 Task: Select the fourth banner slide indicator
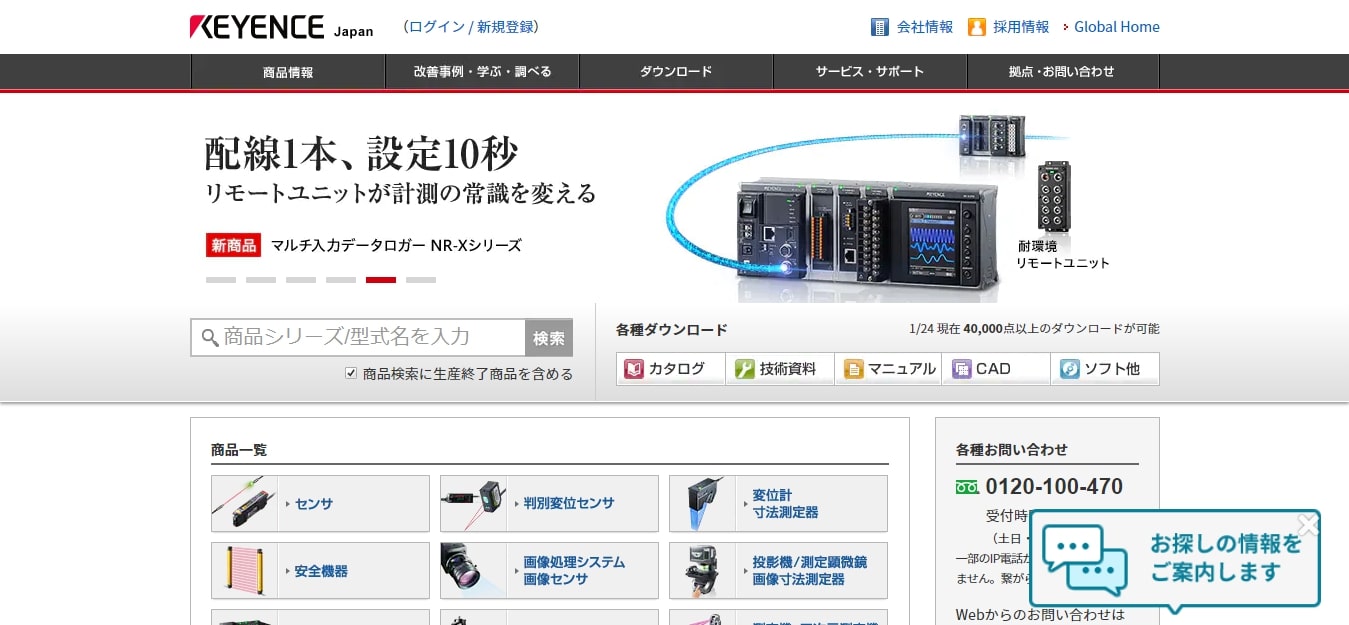point(341,280)
